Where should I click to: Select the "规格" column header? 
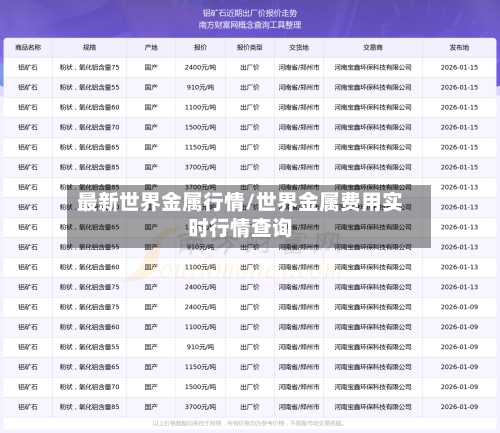pyautogui.click(x=89, y=47)
